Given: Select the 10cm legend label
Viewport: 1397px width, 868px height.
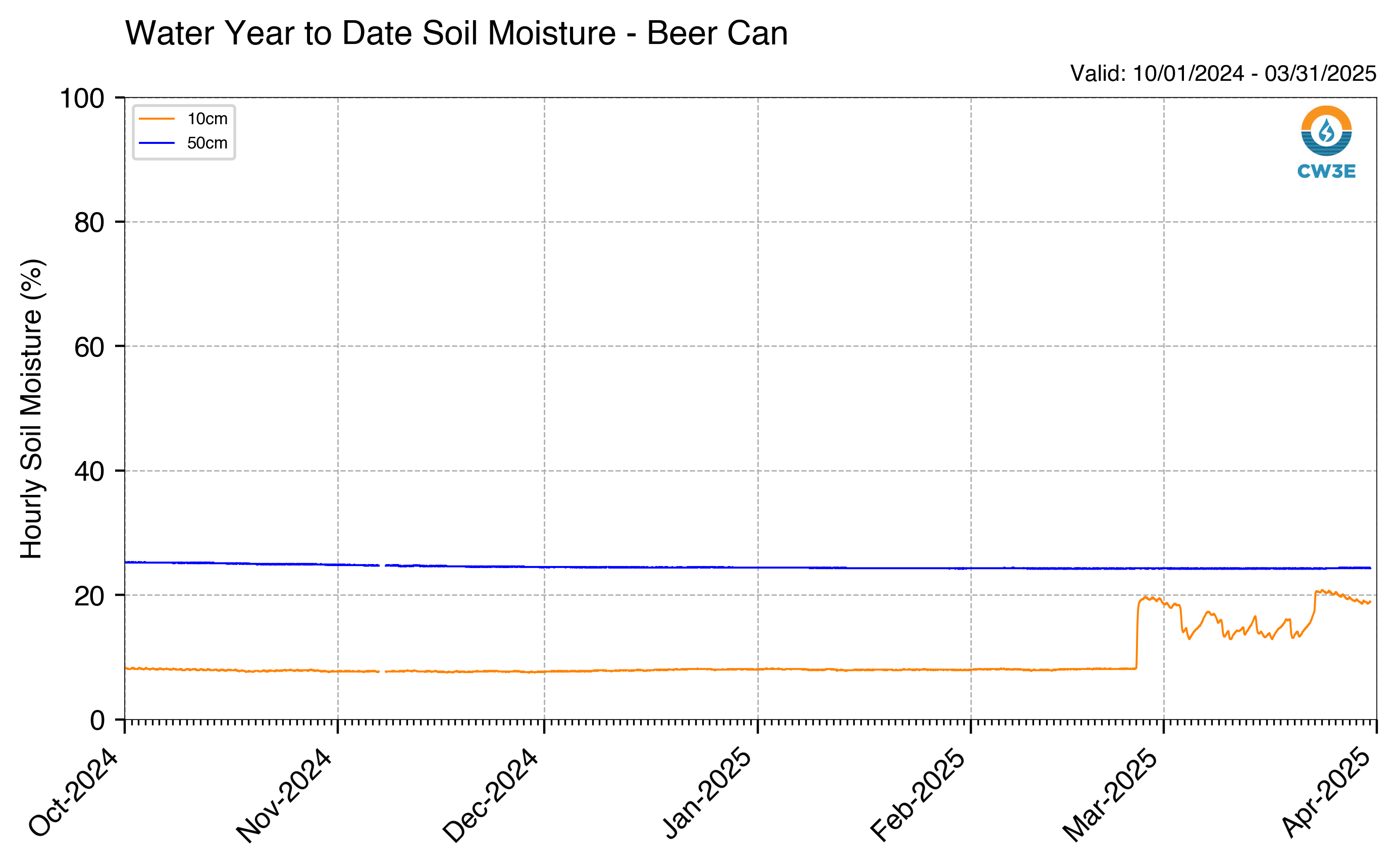Looking at the screenshot, I should click(207, 119).
